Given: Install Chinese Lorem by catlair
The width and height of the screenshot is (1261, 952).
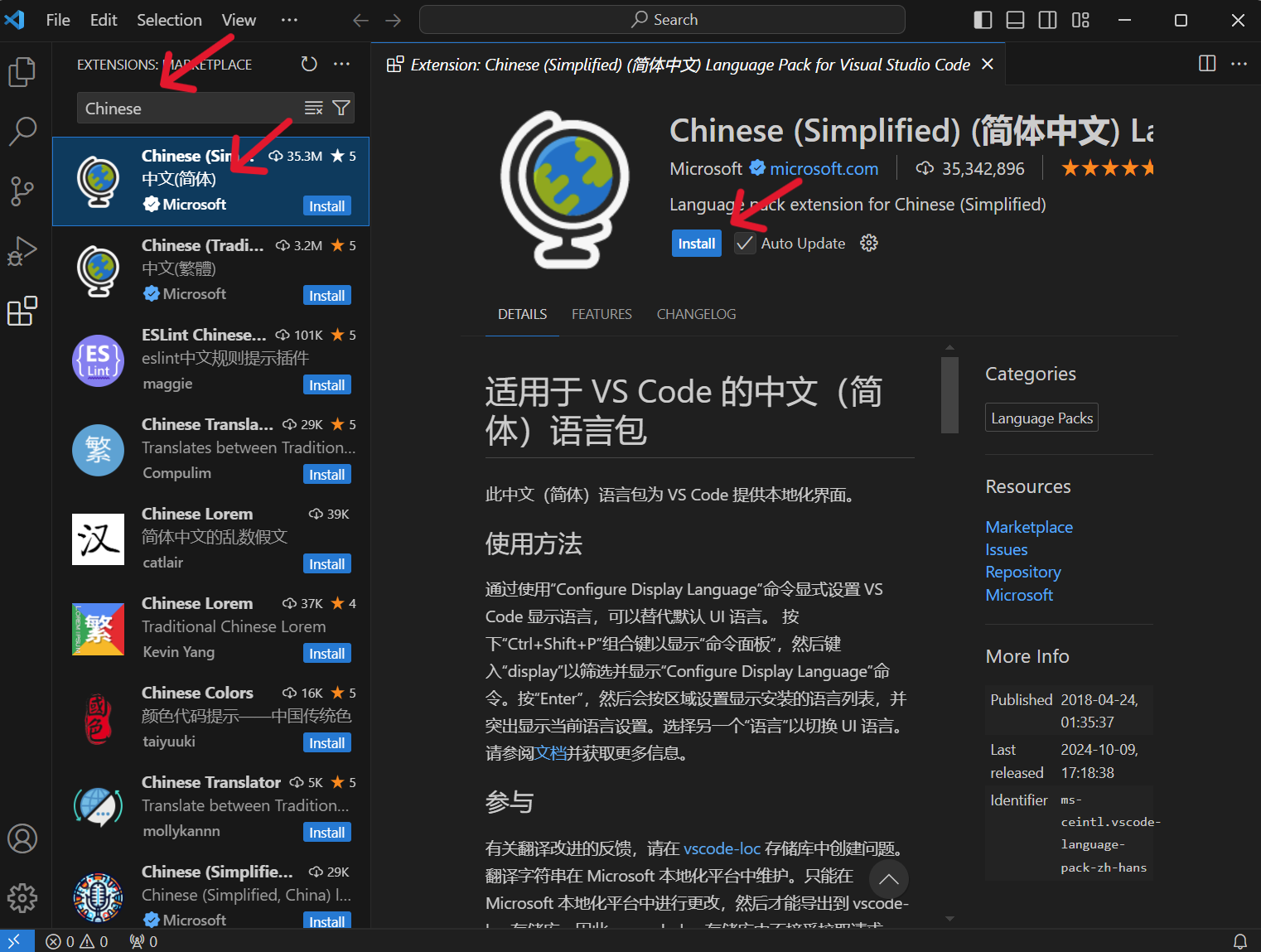Looking at the screenshot, I should pos(327,563).
